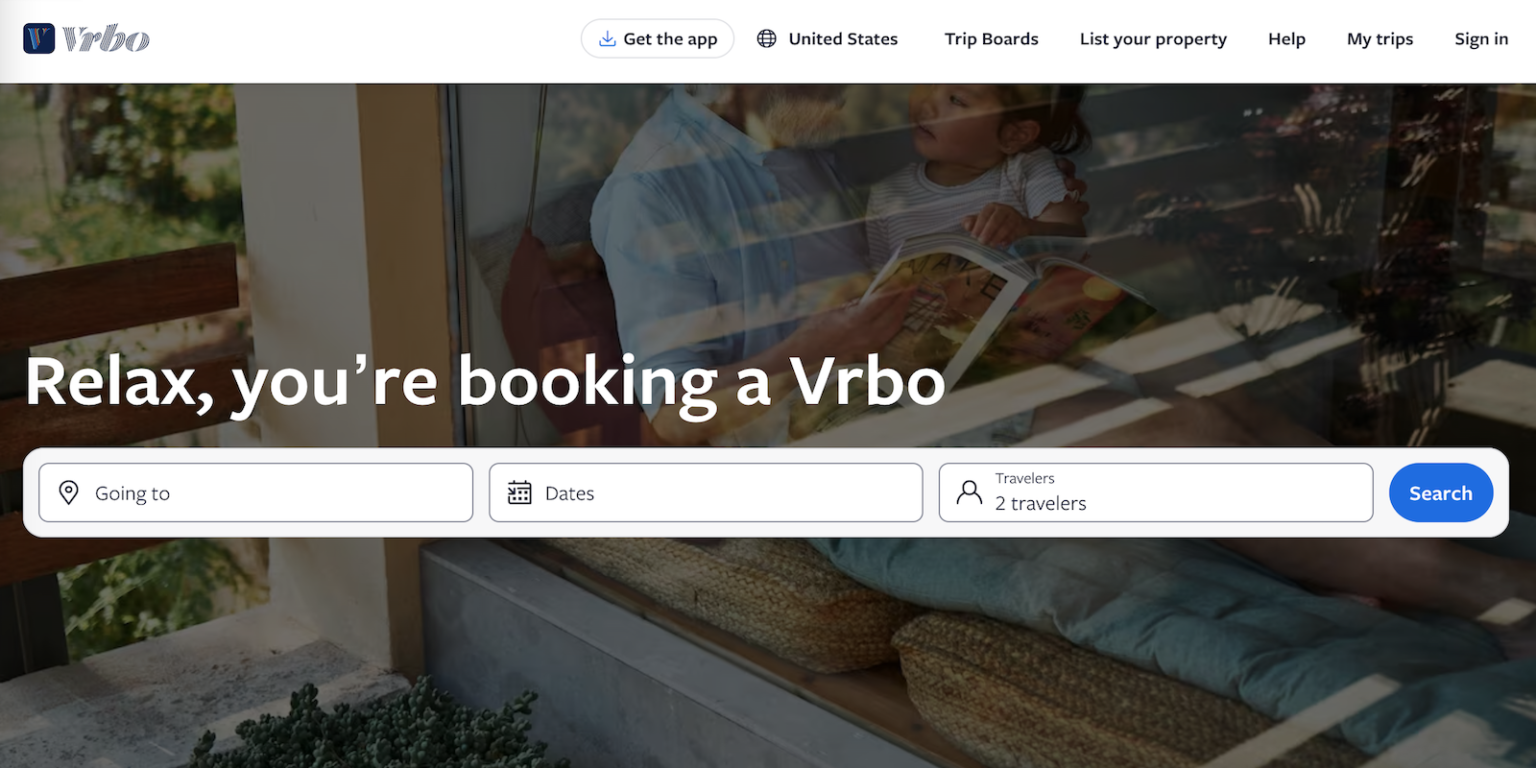
Task: Open Trip Boards from the header
Action: [991, 39]
